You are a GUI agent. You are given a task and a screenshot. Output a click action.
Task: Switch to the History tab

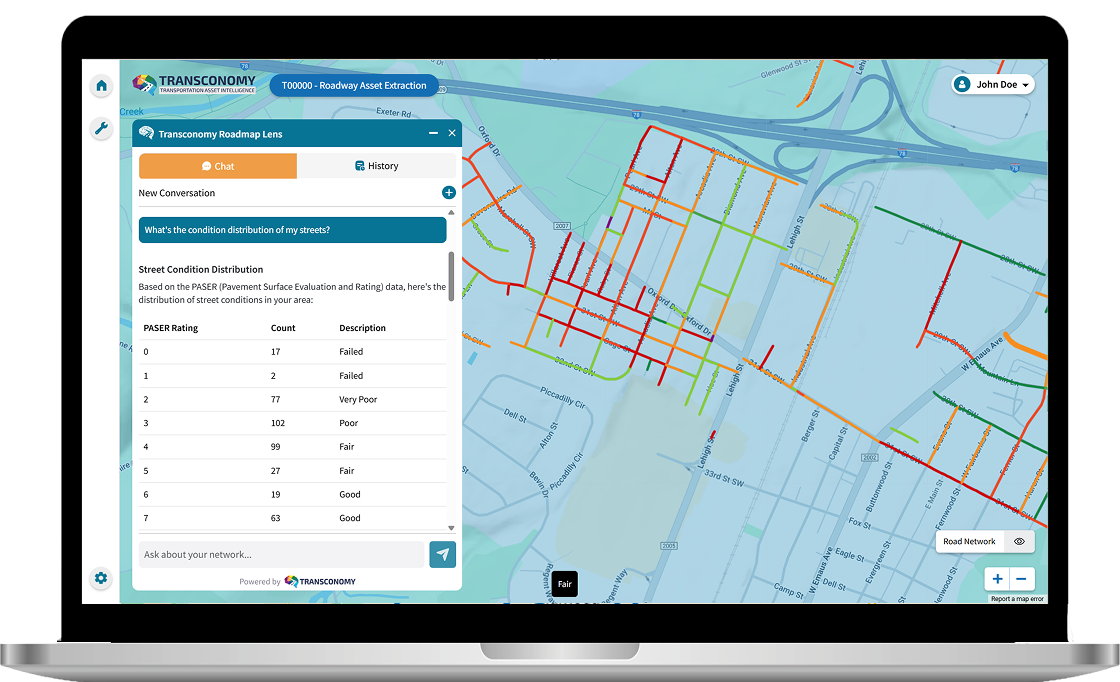[x=376, y=166]
